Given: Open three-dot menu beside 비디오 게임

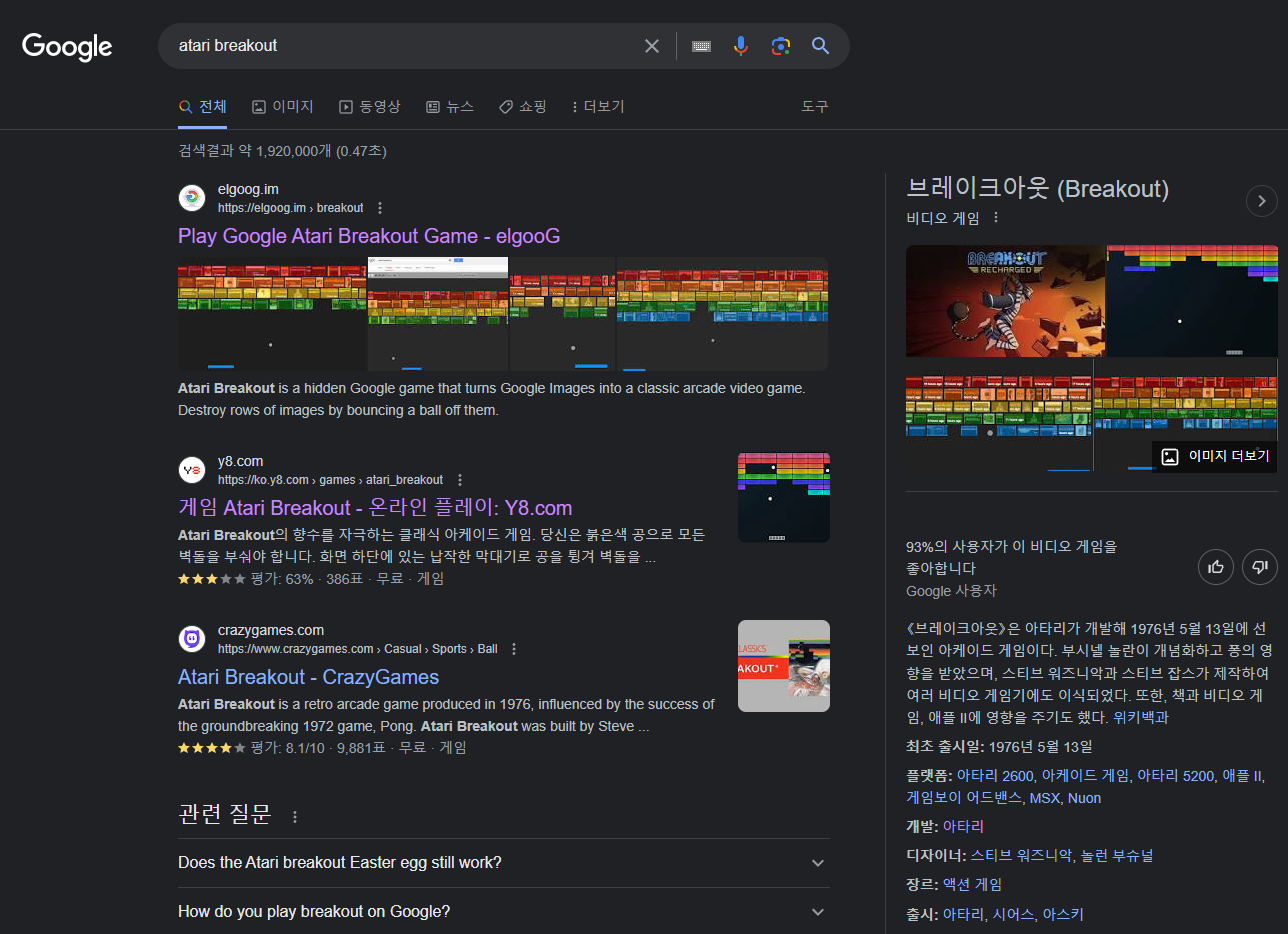Looking at the screenshot, I should pyautogui.click(x=996, y=218).
